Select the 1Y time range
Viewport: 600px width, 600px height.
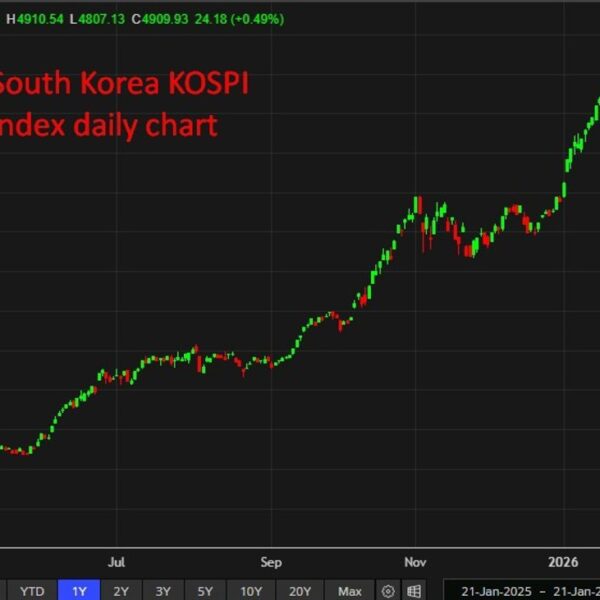(x=79, y=591)
